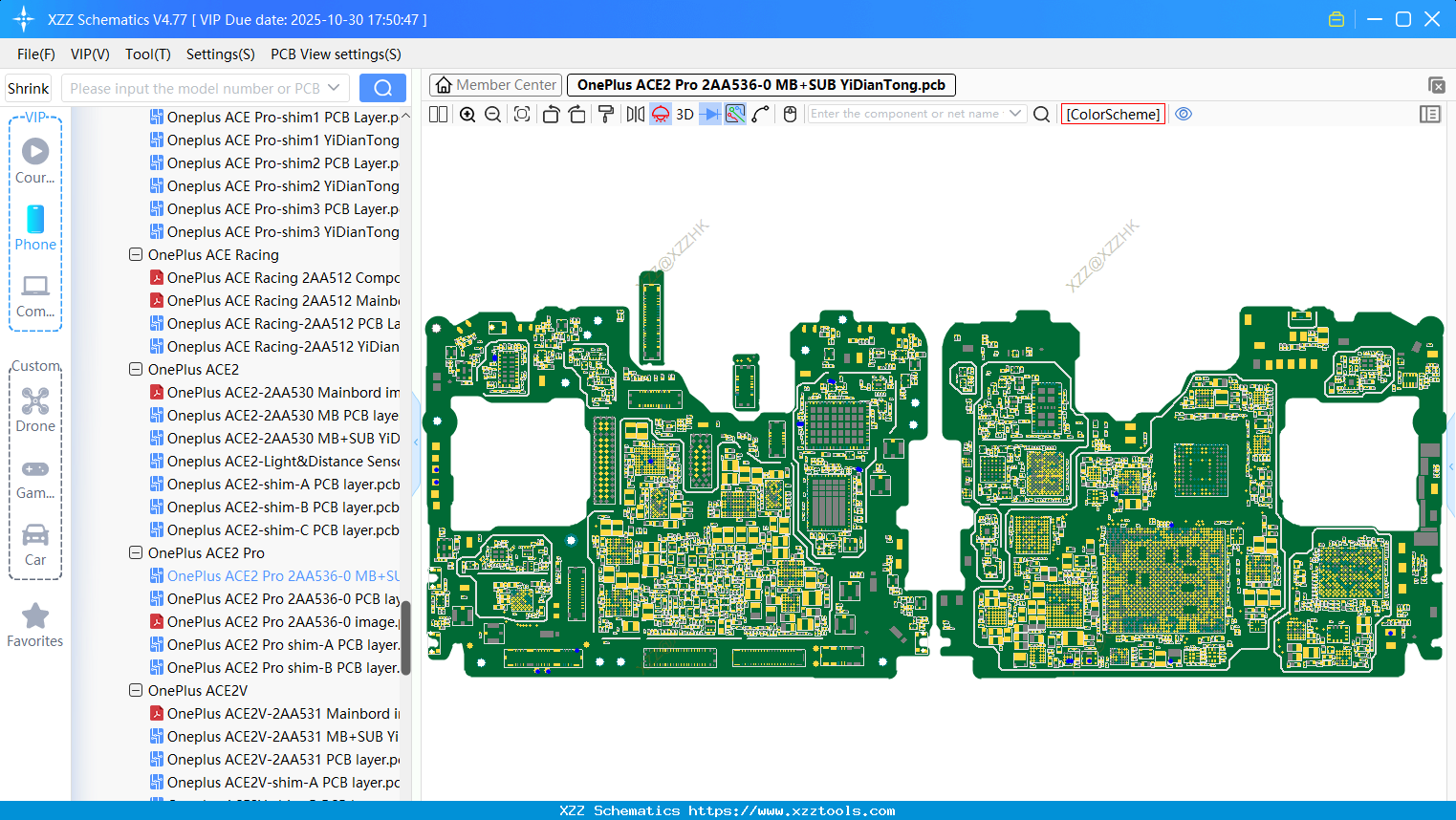Open Oneplus ACE Pro-shim3 PCB Layer file
Viewport: 1456px width, 820px height.
[x=275, y=209]
